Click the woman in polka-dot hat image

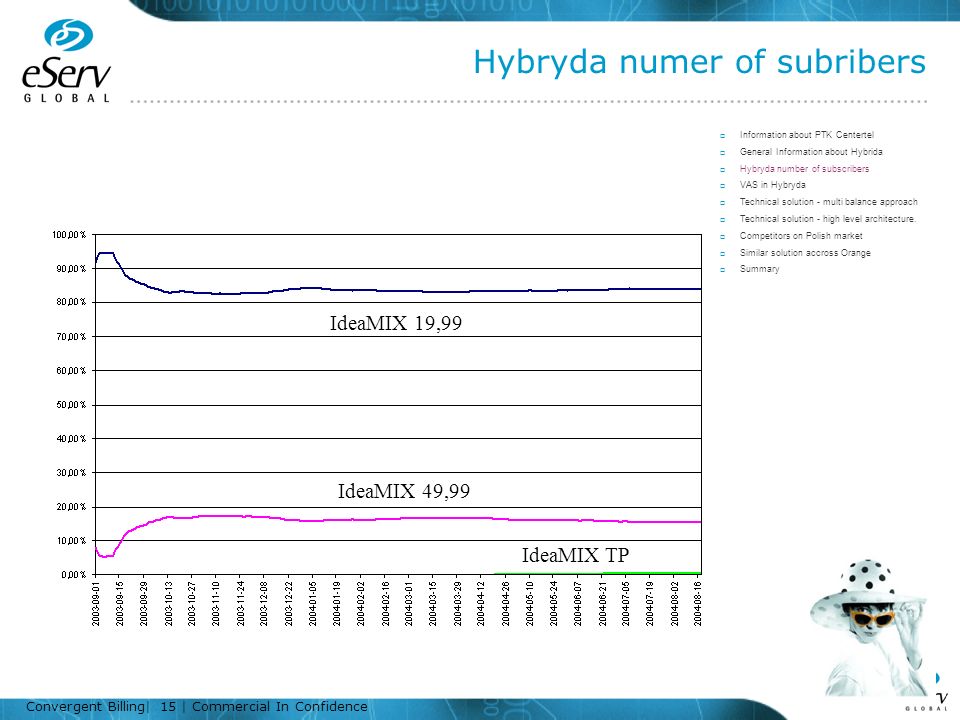pos(867,627)
